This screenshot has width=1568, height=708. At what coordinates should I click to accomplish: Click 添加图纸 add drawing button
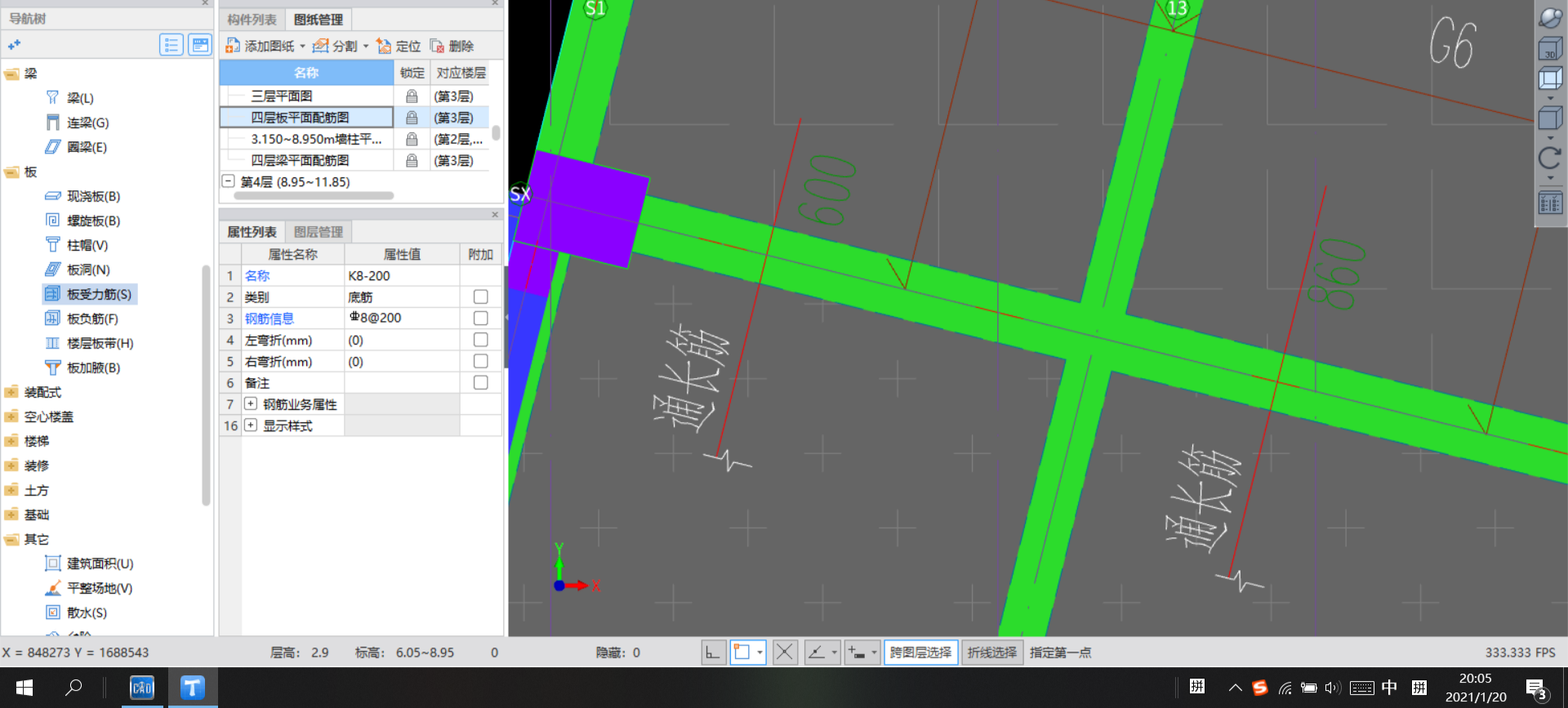(260, 46)
